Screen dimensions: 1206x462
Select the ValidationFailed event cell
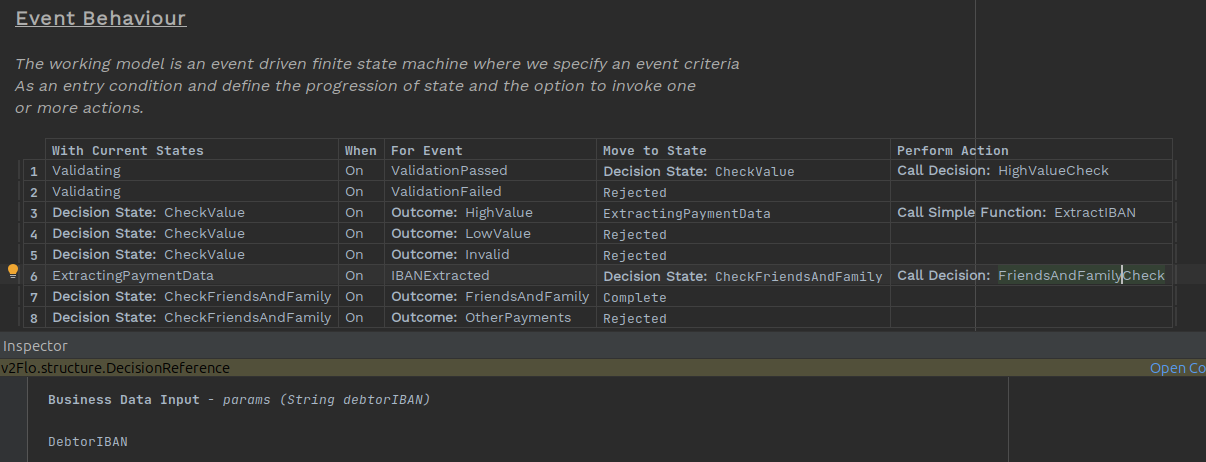[x=446, y=192]
